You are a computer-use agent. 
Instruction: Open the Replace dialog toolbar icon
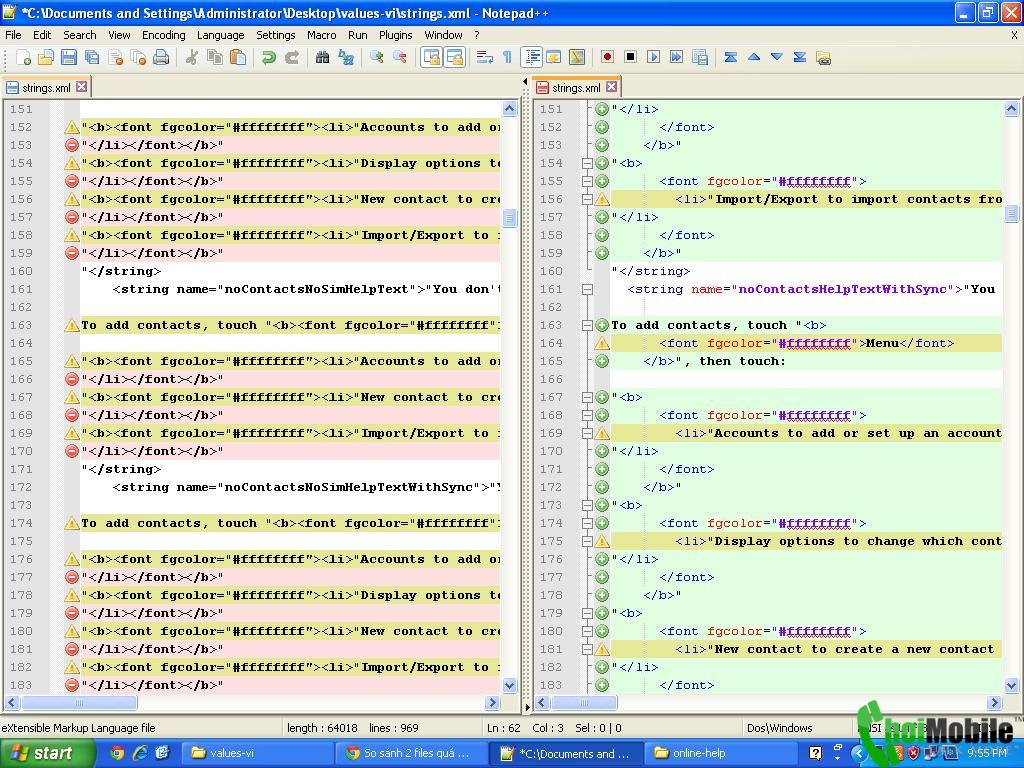click(345, 58)
